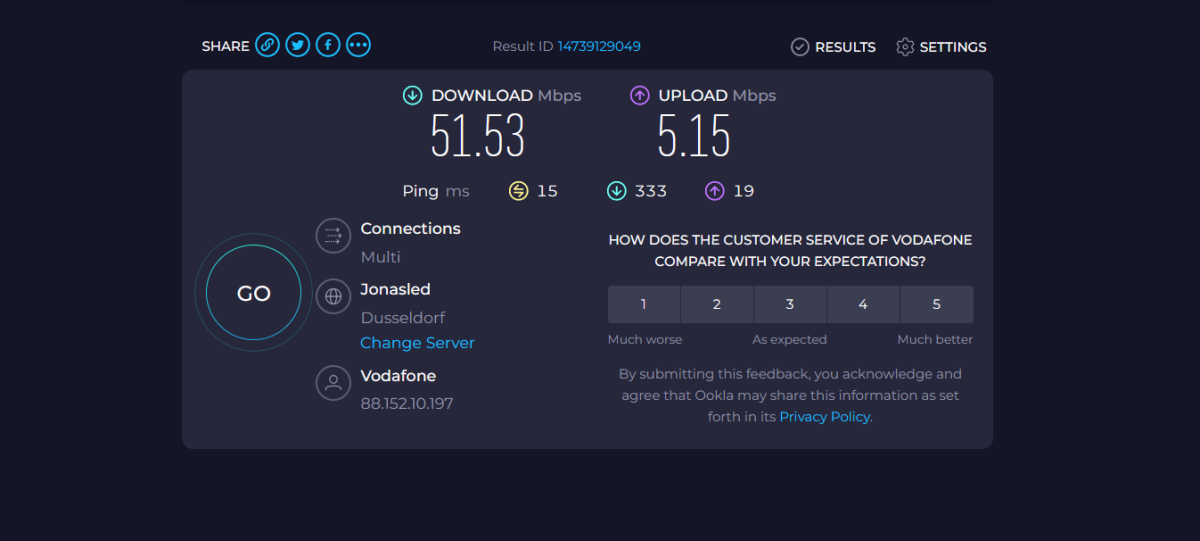
Task: Click the download ping value 333
Action: [x=651, y=191]
